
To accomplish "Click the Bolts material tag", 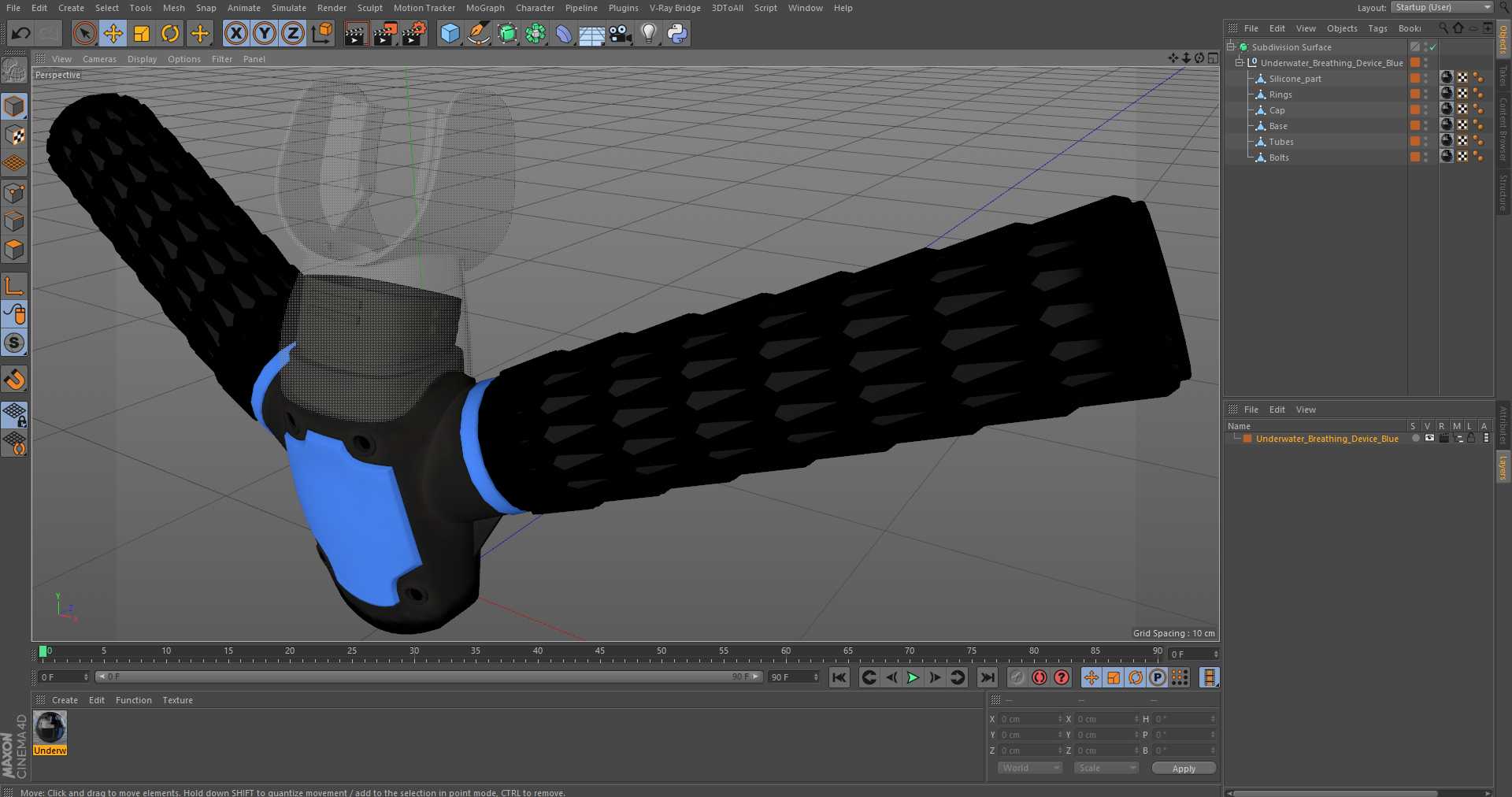I will tap(1447, 157).
